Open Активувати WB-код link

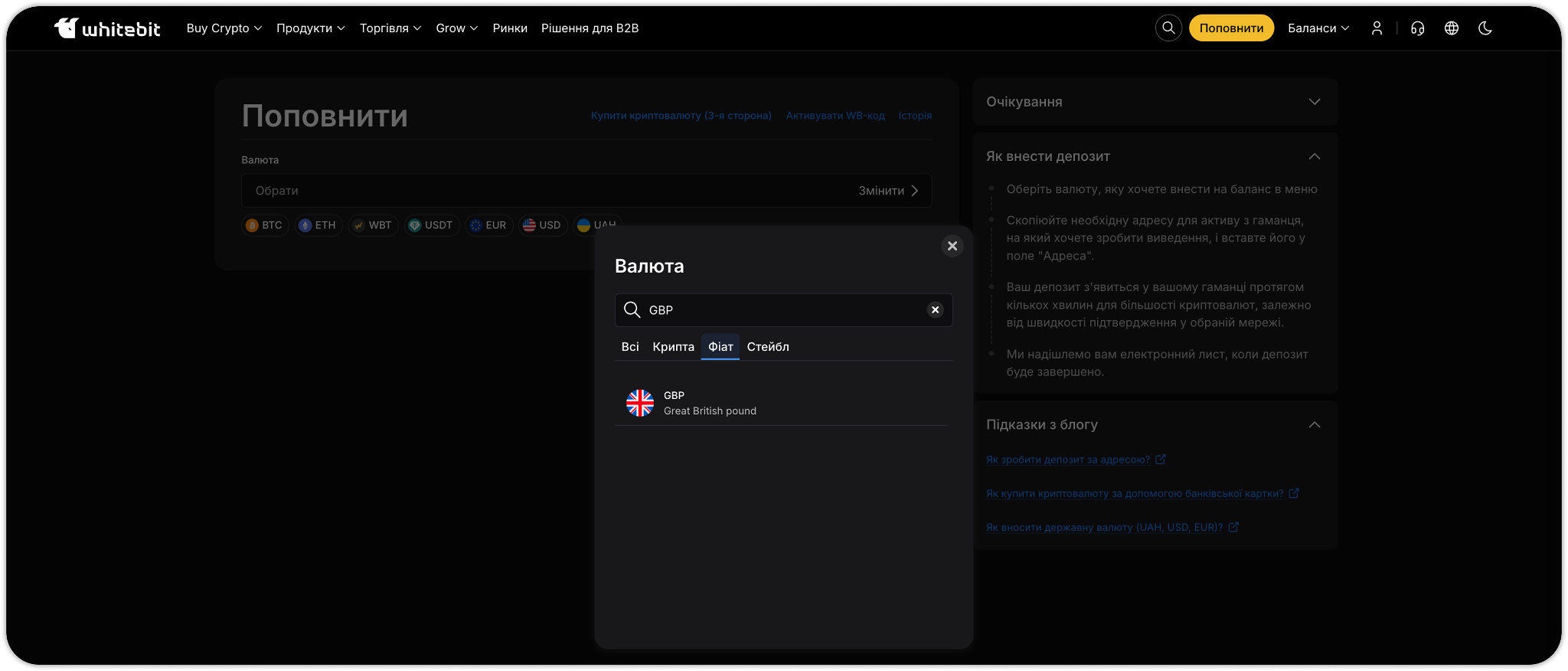[x=835, y=116]
